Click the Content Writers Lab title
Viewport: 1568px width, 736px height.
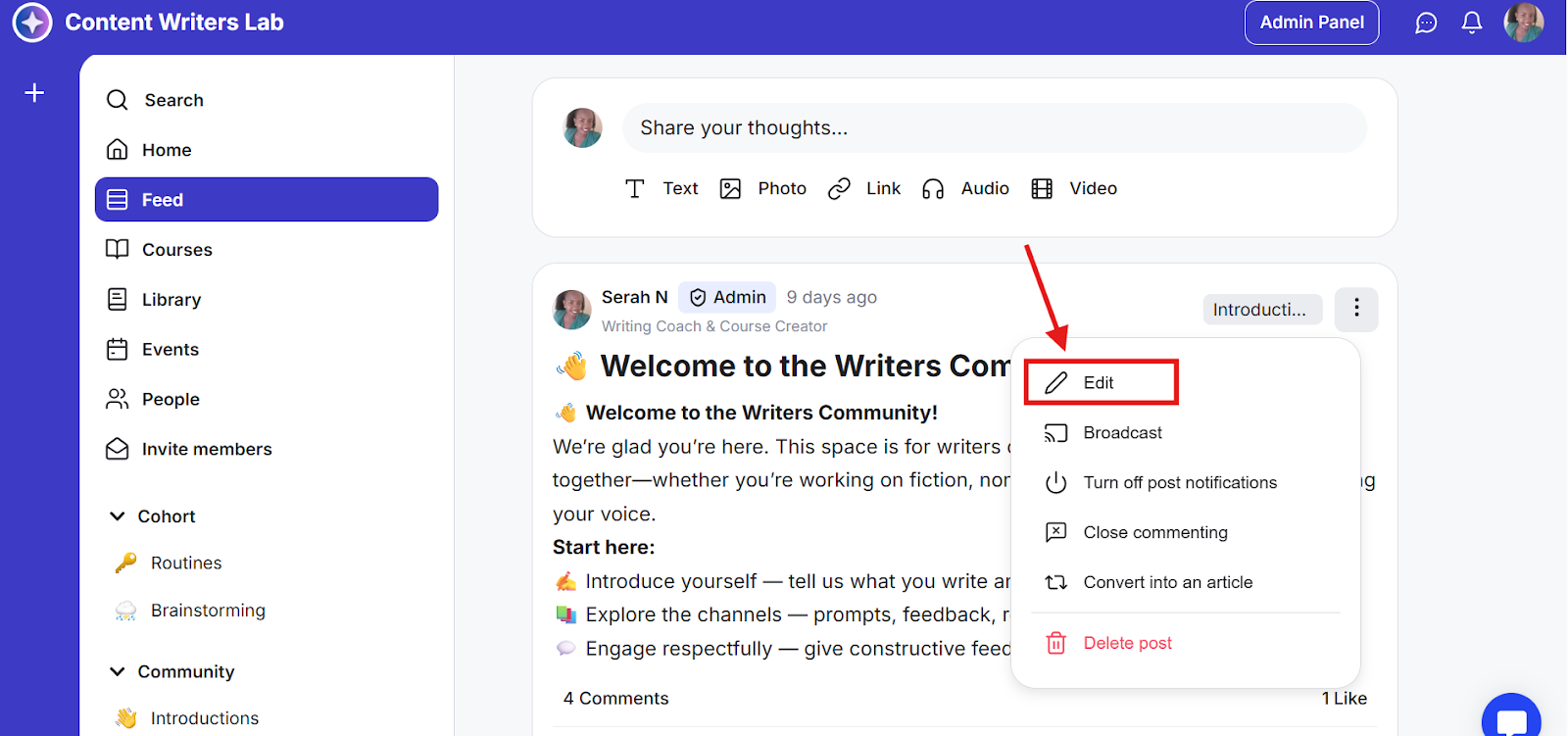pos(174,23)
